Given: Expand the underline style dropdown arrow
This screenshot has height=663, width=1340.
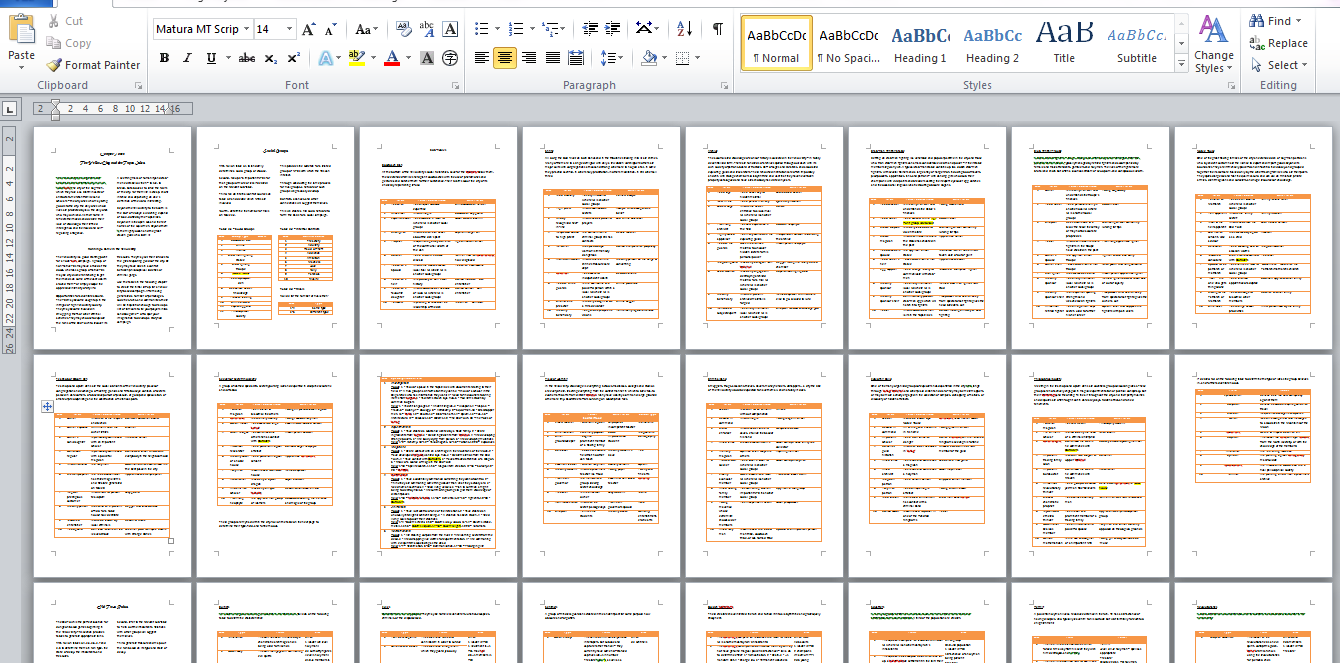Looking at the screenshot, I should pos(227,58).
